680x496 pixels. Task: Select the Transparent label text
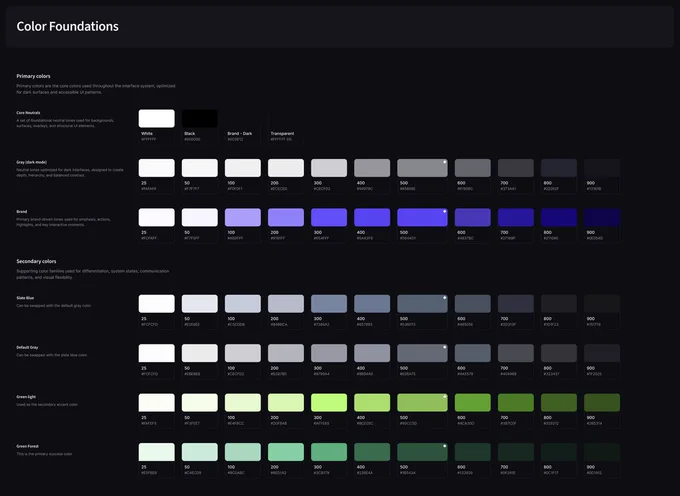(x=282, y=134)
